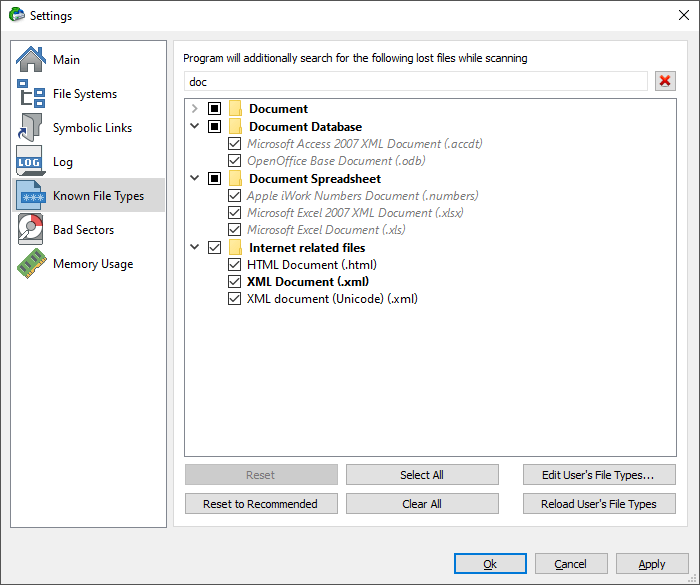Open the Memory Usage RAM icon
This screenshot has height=585, width=700.
[x=31, y=263]
